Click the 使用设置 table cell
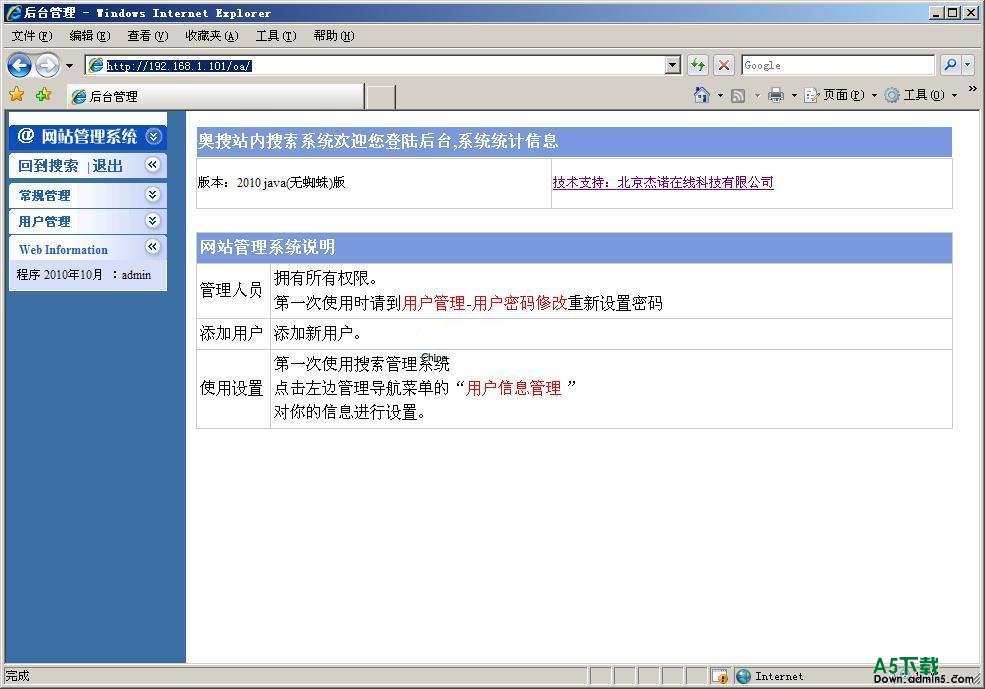985x689 pixels. point(233,389)
